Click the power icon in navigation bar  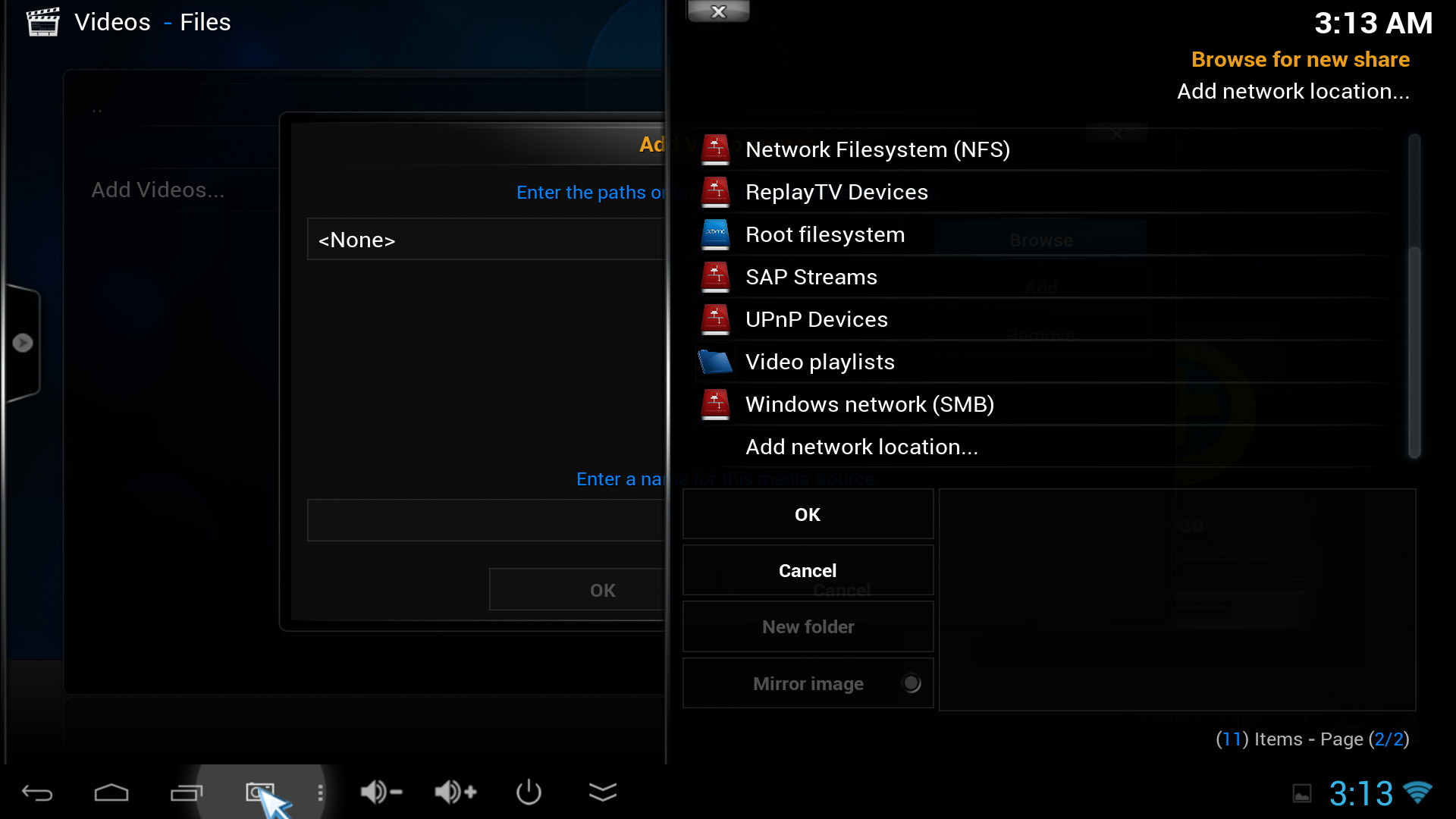529,792
